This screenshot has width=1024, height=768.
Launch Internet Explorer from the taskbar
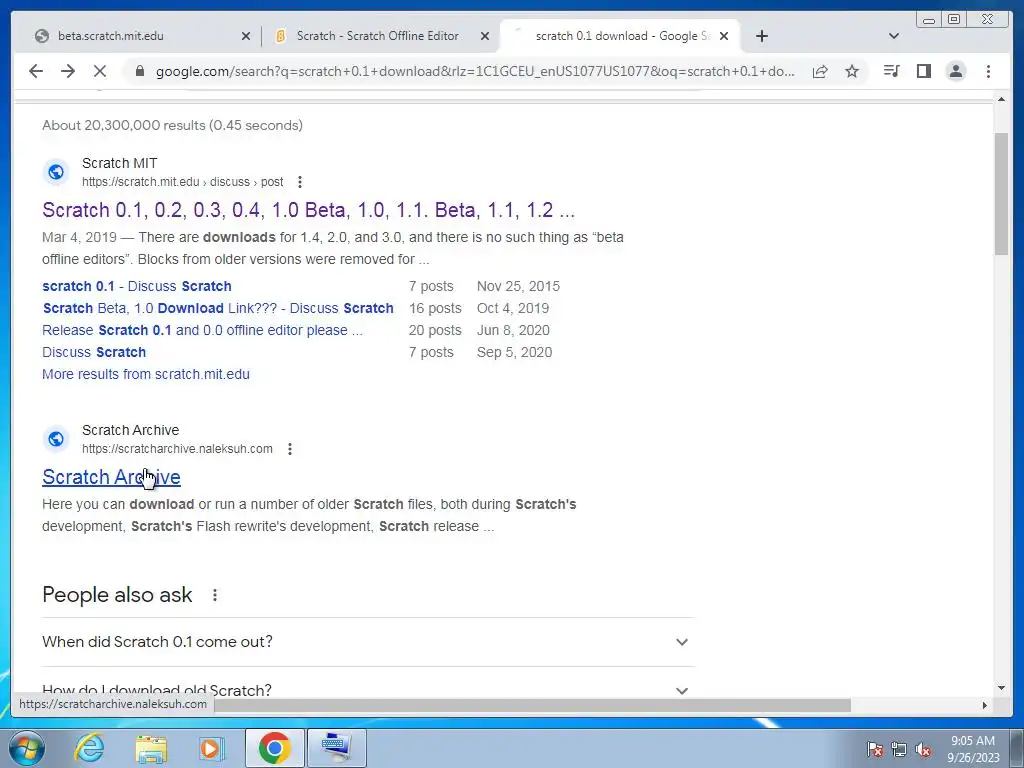[x=89, y=748]
